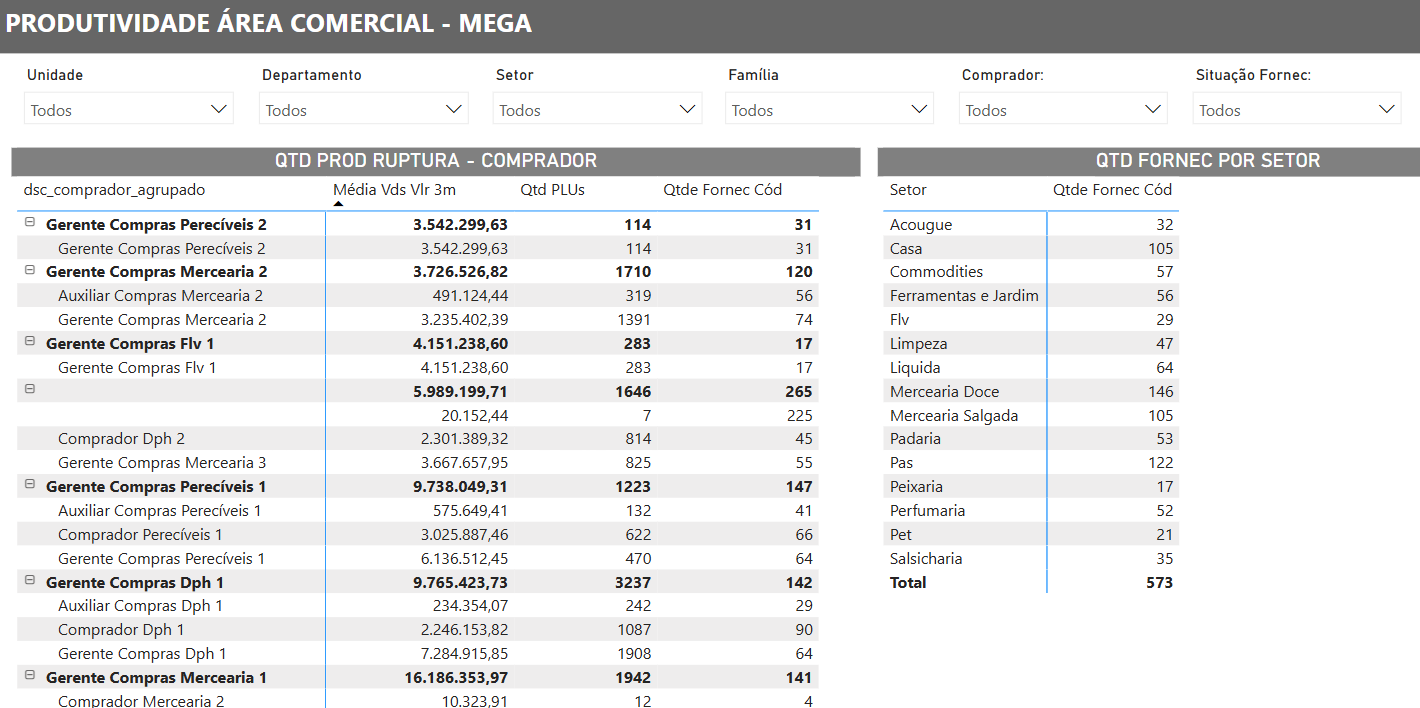
Task: Click the Total value 573
Action: (1159, 582)
